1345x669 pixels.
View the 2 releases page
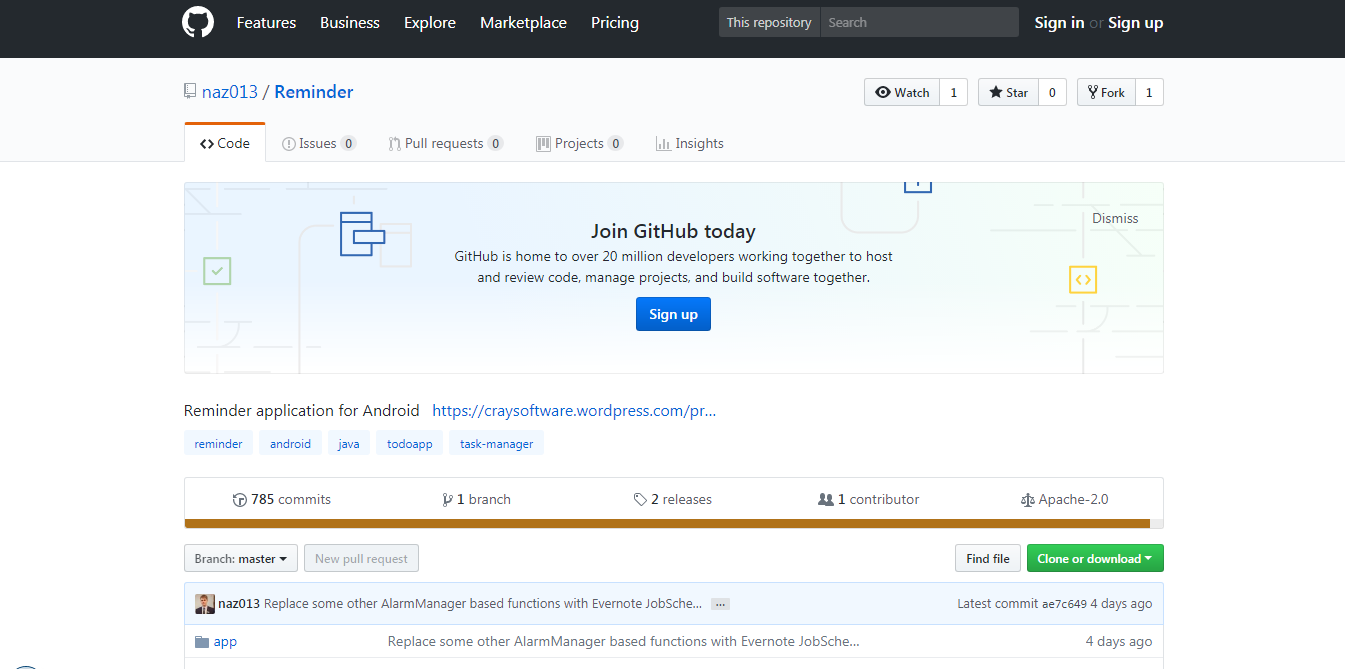click(x=673, y=499)
